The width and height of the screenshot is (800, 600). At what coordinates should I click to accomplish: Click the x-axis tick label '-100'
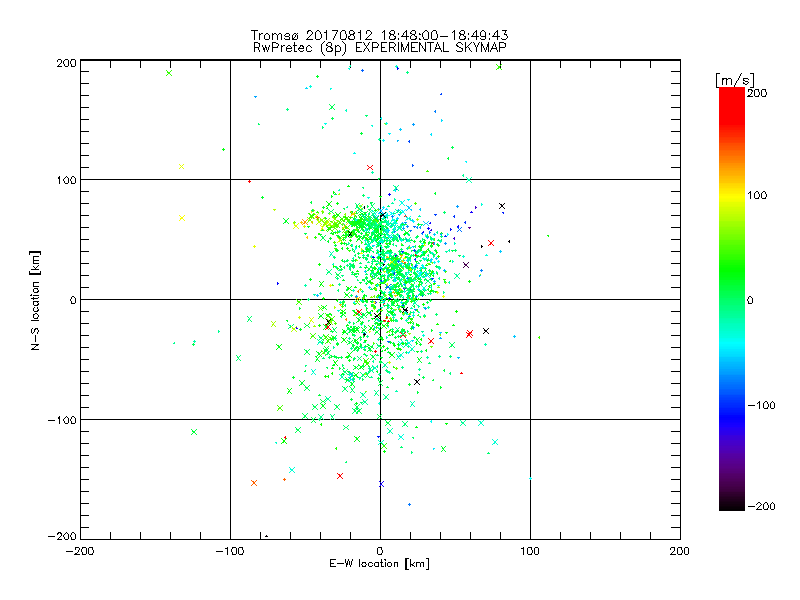230,551
